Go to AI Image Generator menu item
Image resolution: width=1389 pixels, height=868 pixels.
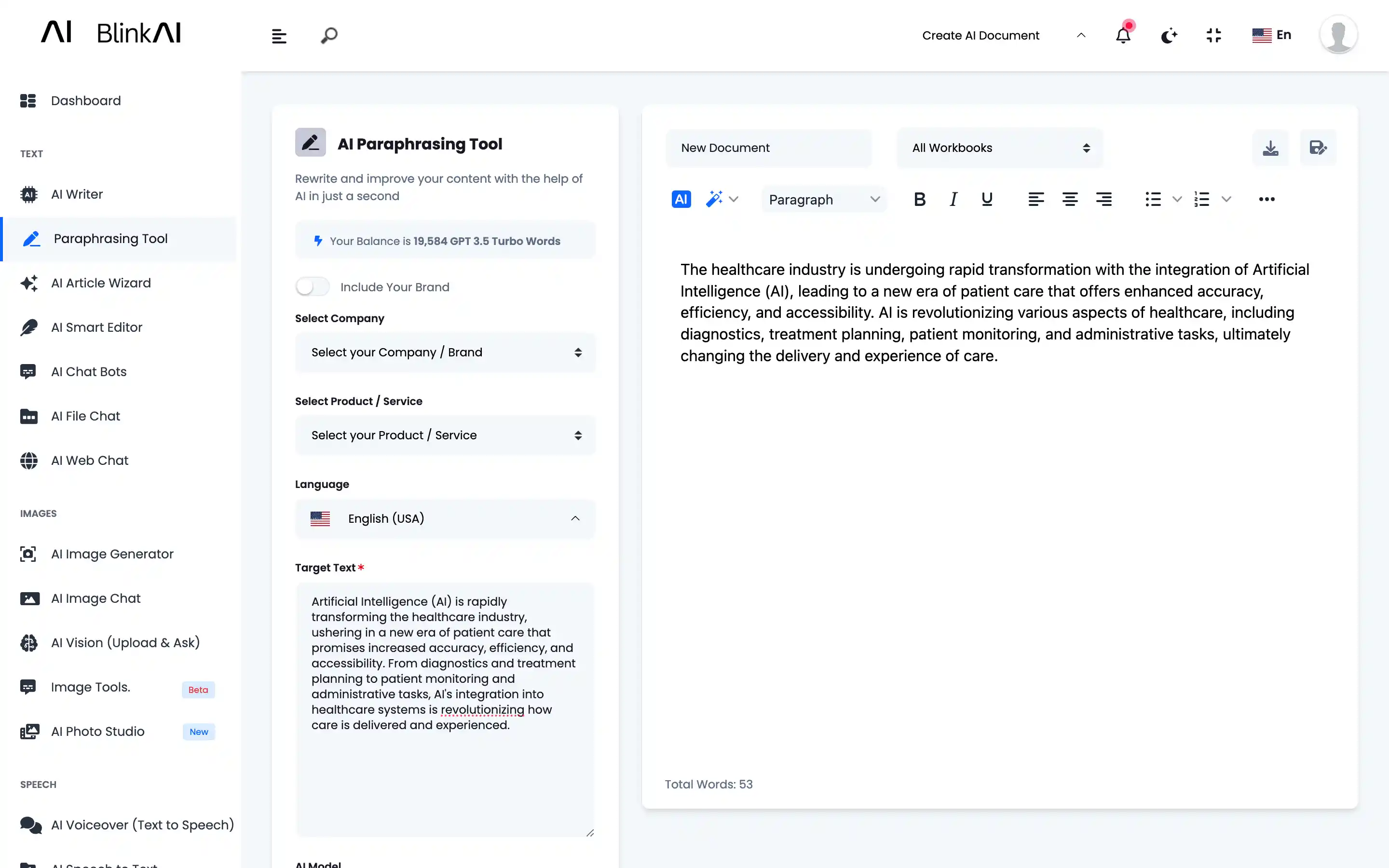tap(112, 554)
